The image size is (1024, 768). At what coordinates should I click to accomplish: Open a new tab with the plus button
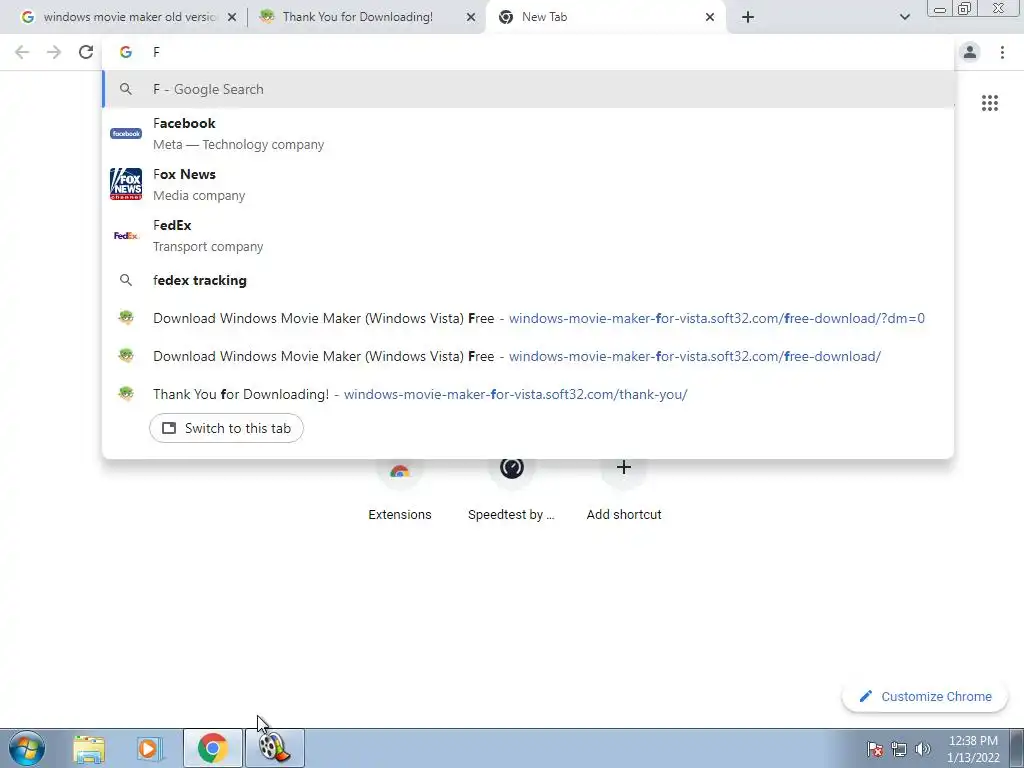click(748, 18)
